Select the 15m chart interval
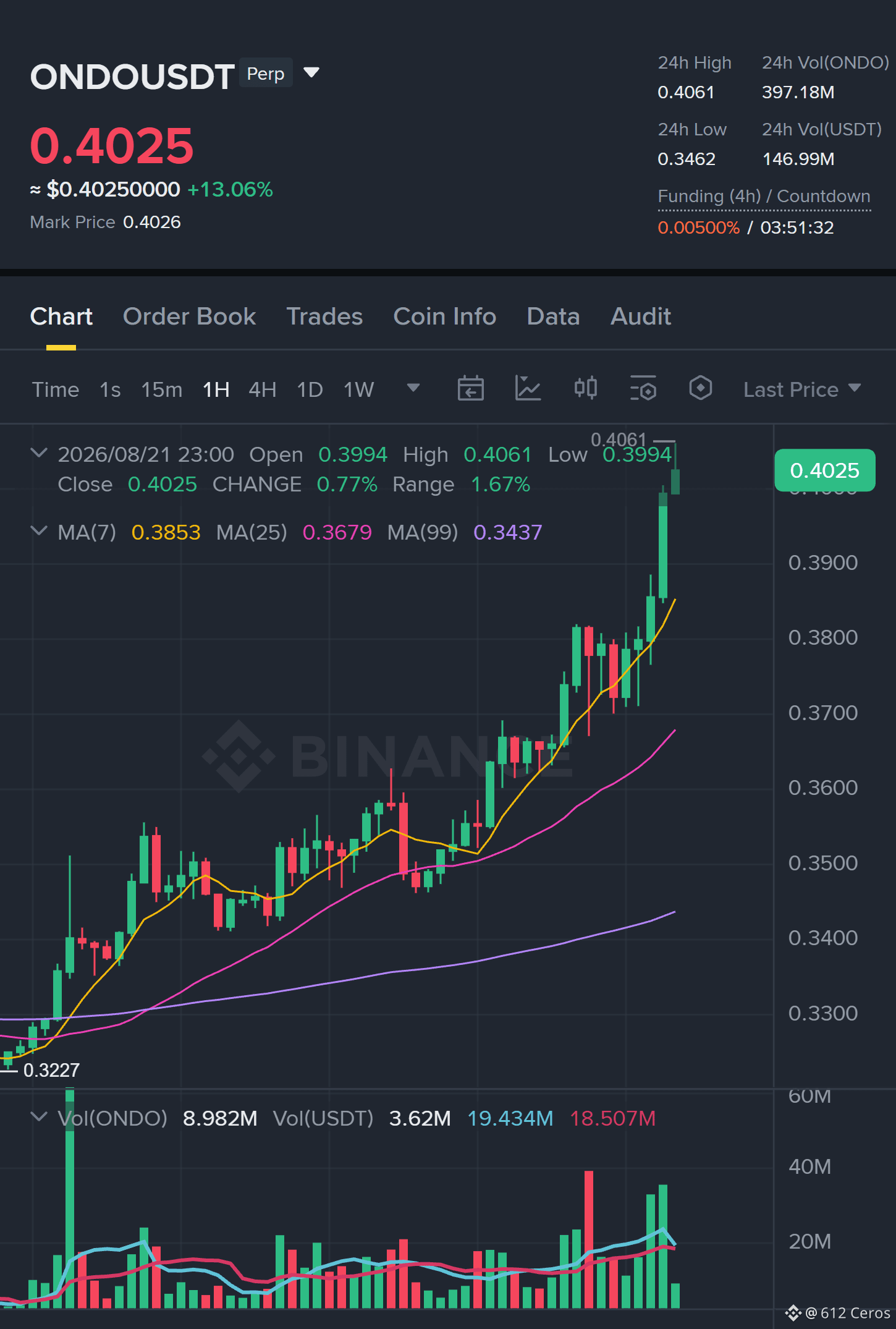The height and width of the screenshot is (1329, 896). click(x=161, y=389)
